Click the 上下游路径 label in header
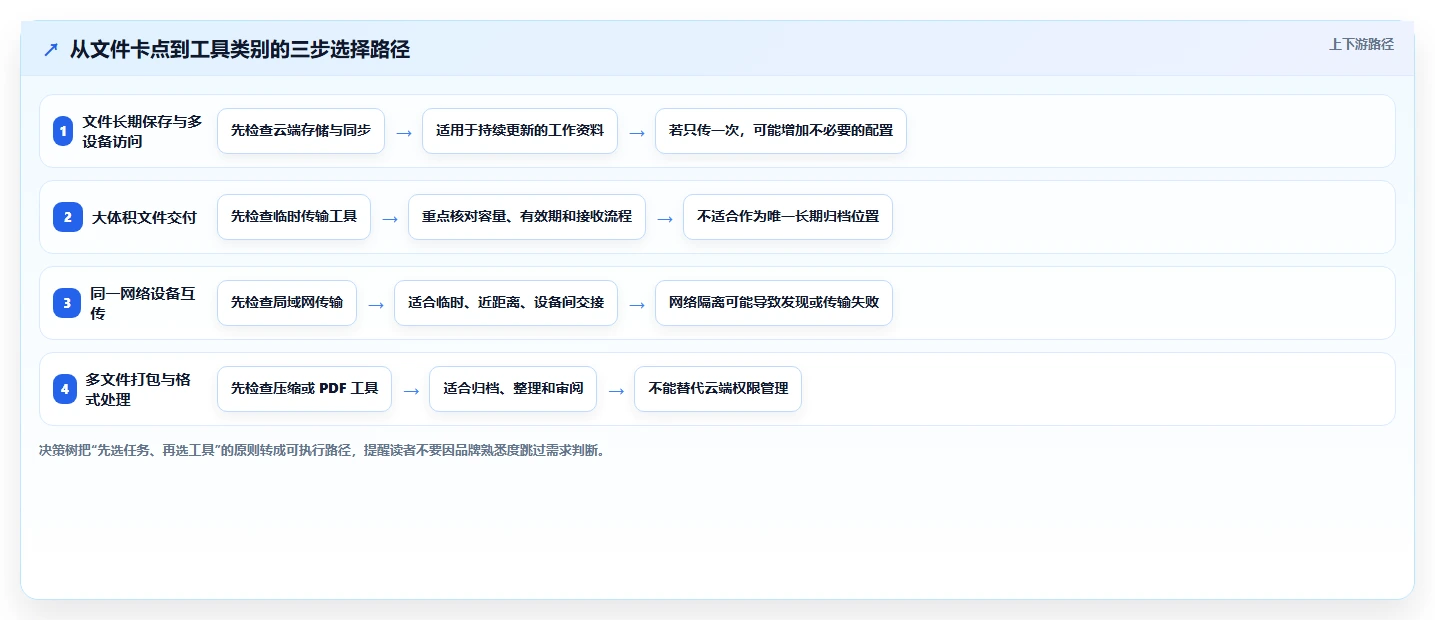1435x620 pixels. click(1361, 44)
